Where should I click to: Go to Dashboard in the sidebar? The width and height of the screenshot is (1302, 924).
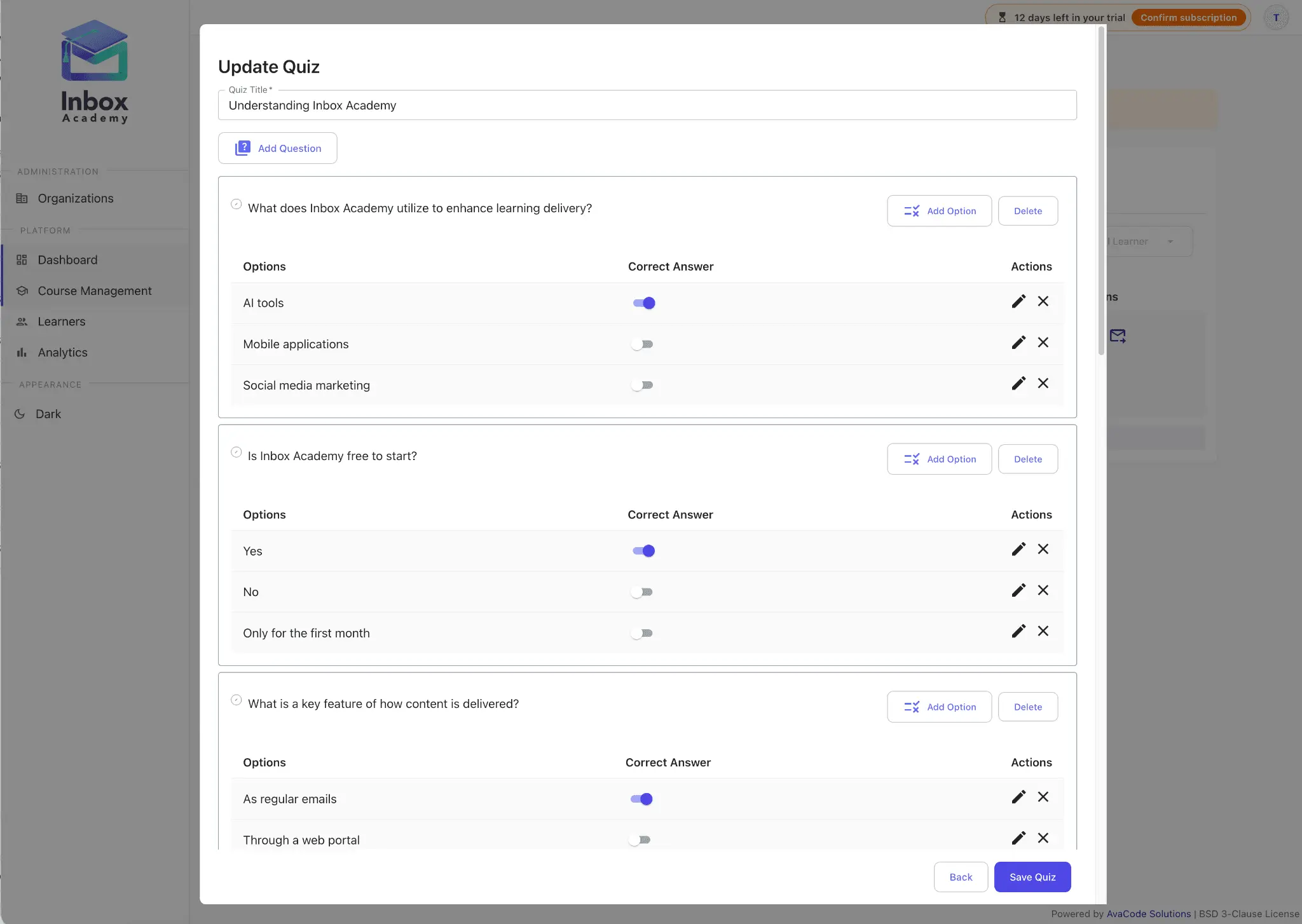tap(95, 260)
